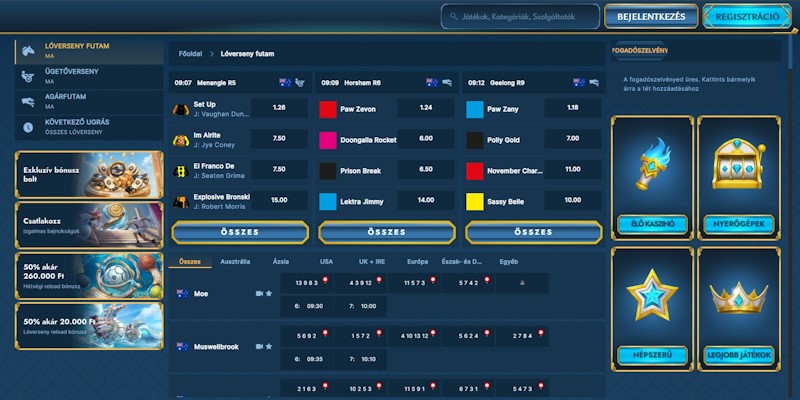
Task: Select odds 15.00 for Explosive Bronski
Action: click(x=279, y=201)
